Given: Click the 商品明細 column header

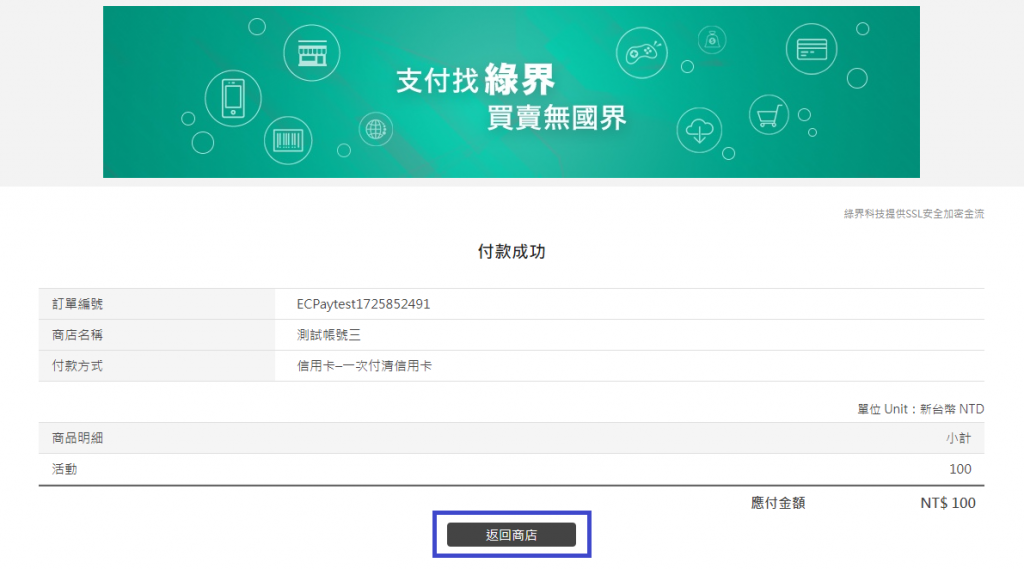Looking at the screenshot, I should click(x=77, y=438).
